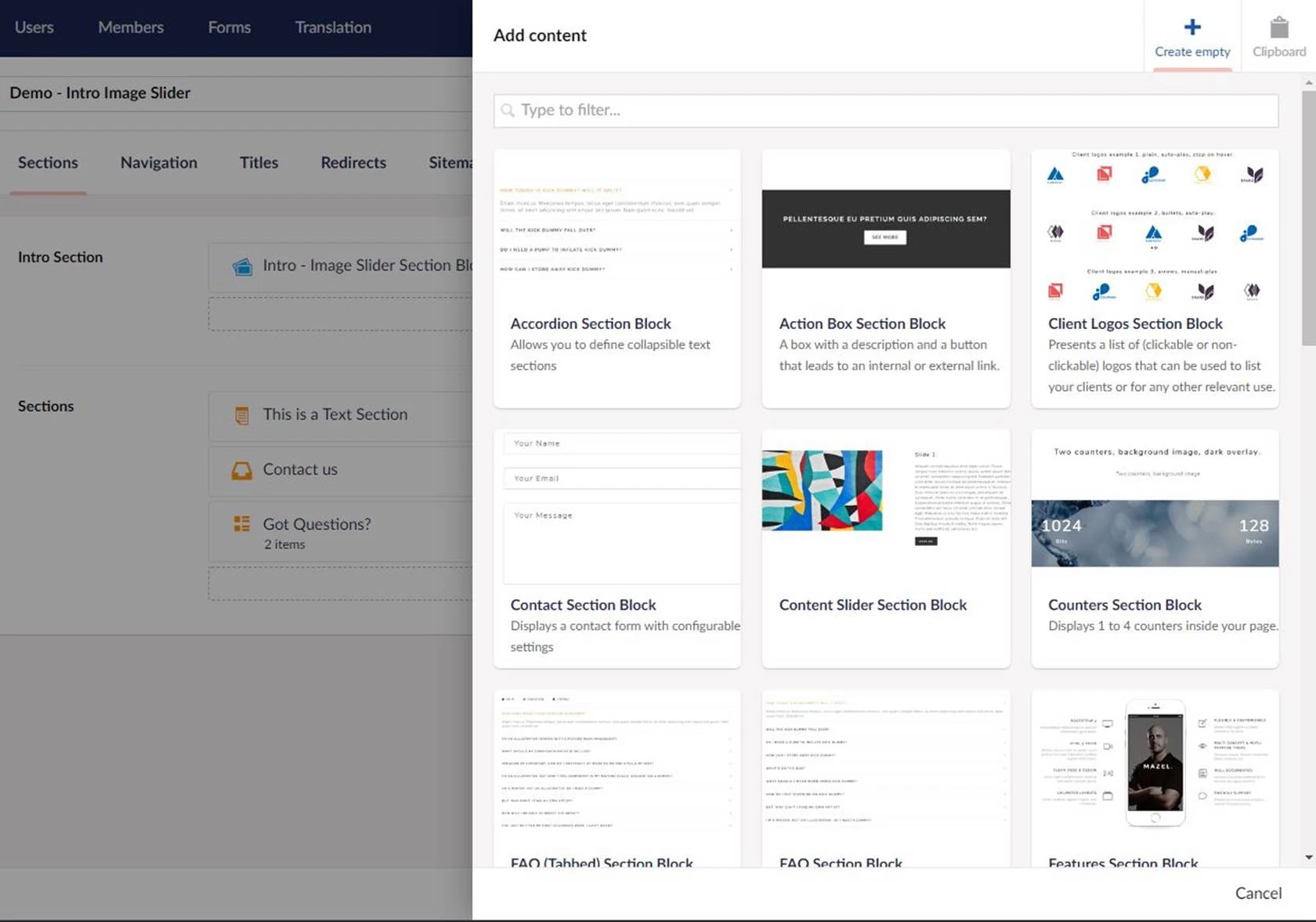Choose the Counters Section Block

pos(1155,548)
